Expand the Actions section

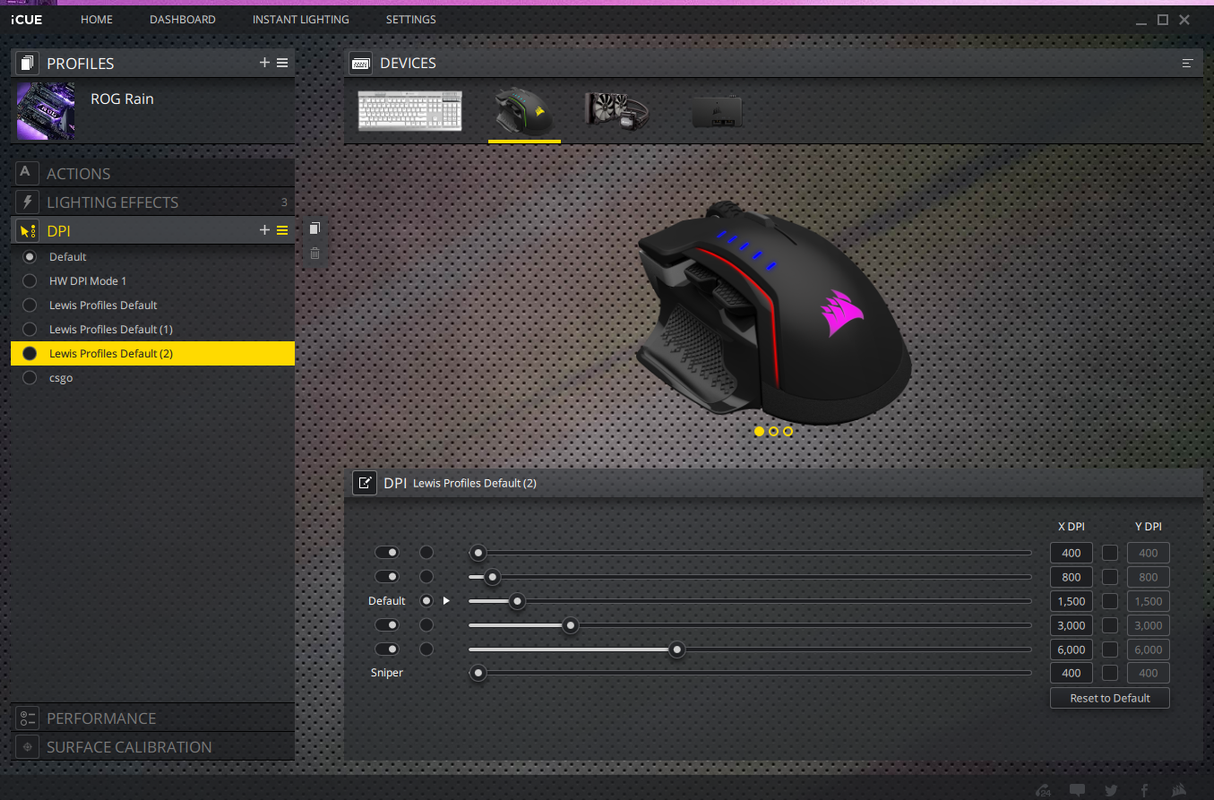point(153,173)
